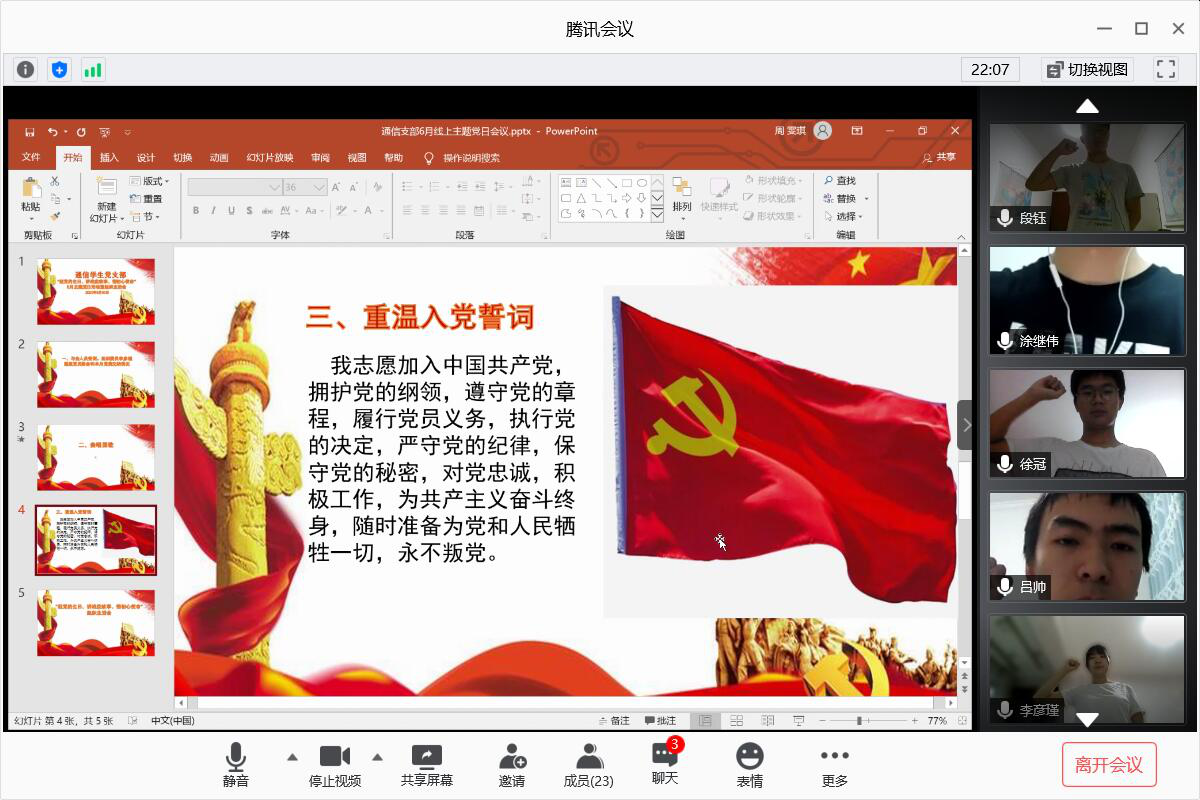This screenshot has width=1200, height=800.
Task: Open the more options ellipsis icon
Action: (x=835, y=765)
